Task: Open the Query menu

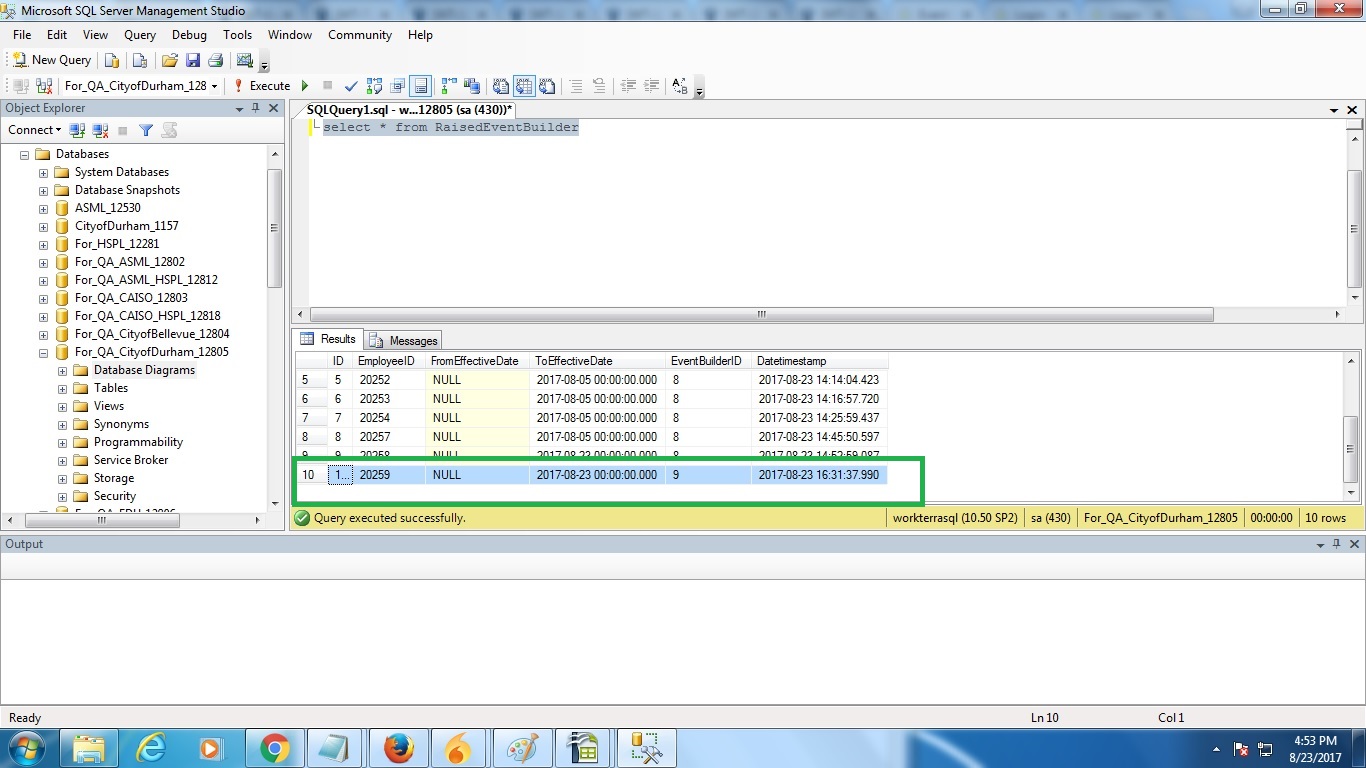Action: [x=140, y=35]
